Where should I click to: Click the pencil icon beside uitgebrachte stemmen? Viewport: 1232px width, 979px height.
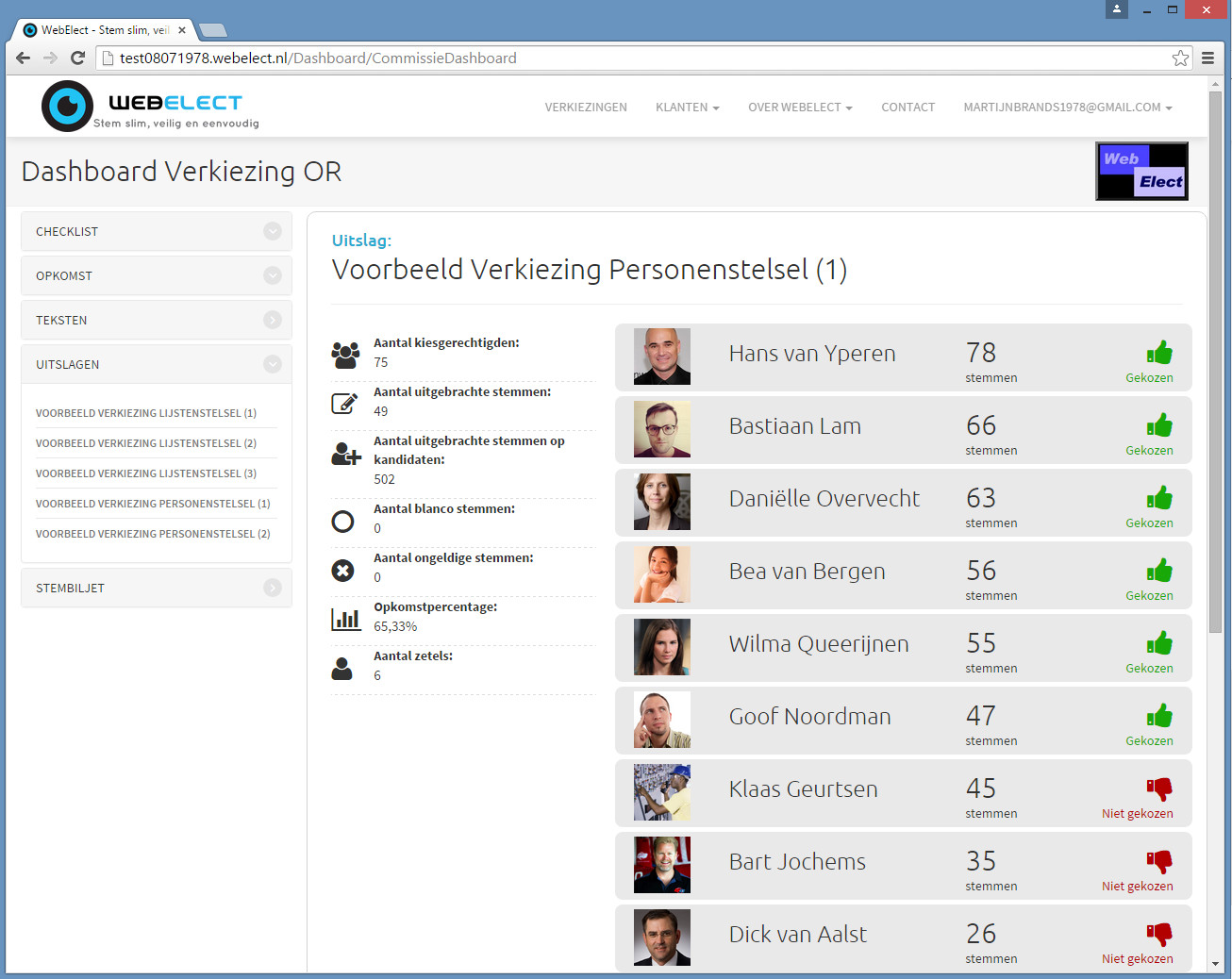[x=345, y=401]
